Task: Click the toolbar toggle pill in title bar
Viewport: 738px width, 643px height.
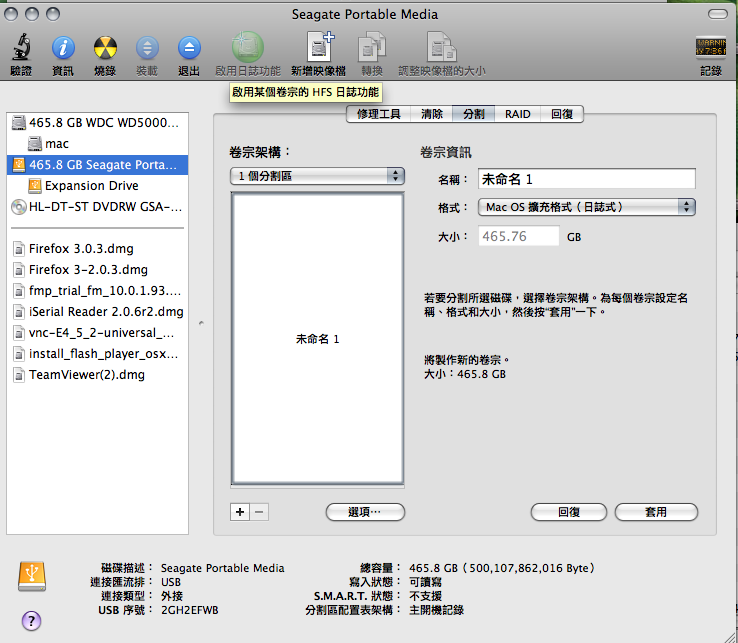Action: pos(718,15)
